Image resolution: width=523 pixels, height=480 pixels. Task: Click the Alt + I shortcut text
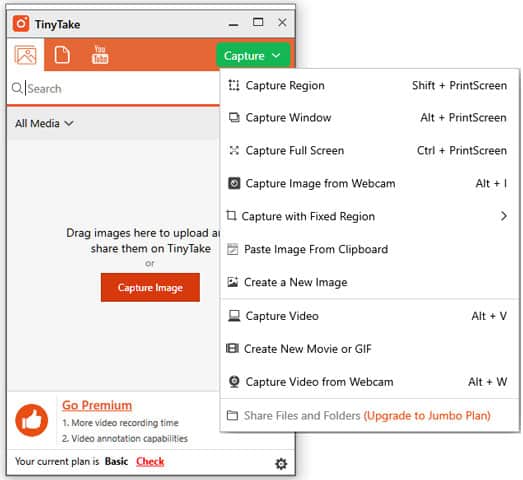click(x=491, y=183)
